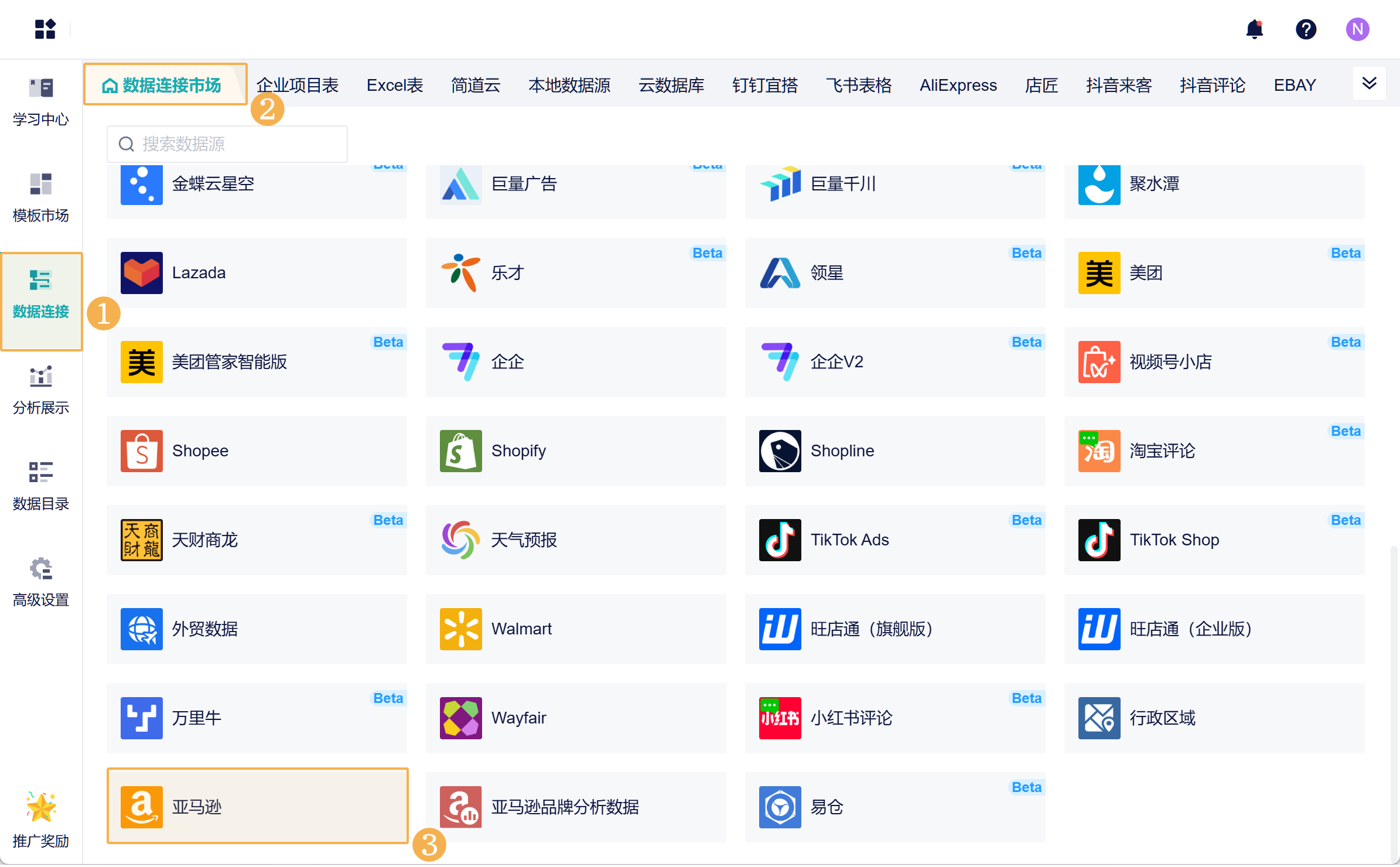The height and width of the screenshot is (867, 1400).
Task: Open the 天财商龙 data source
Action: tap(257, 540)
